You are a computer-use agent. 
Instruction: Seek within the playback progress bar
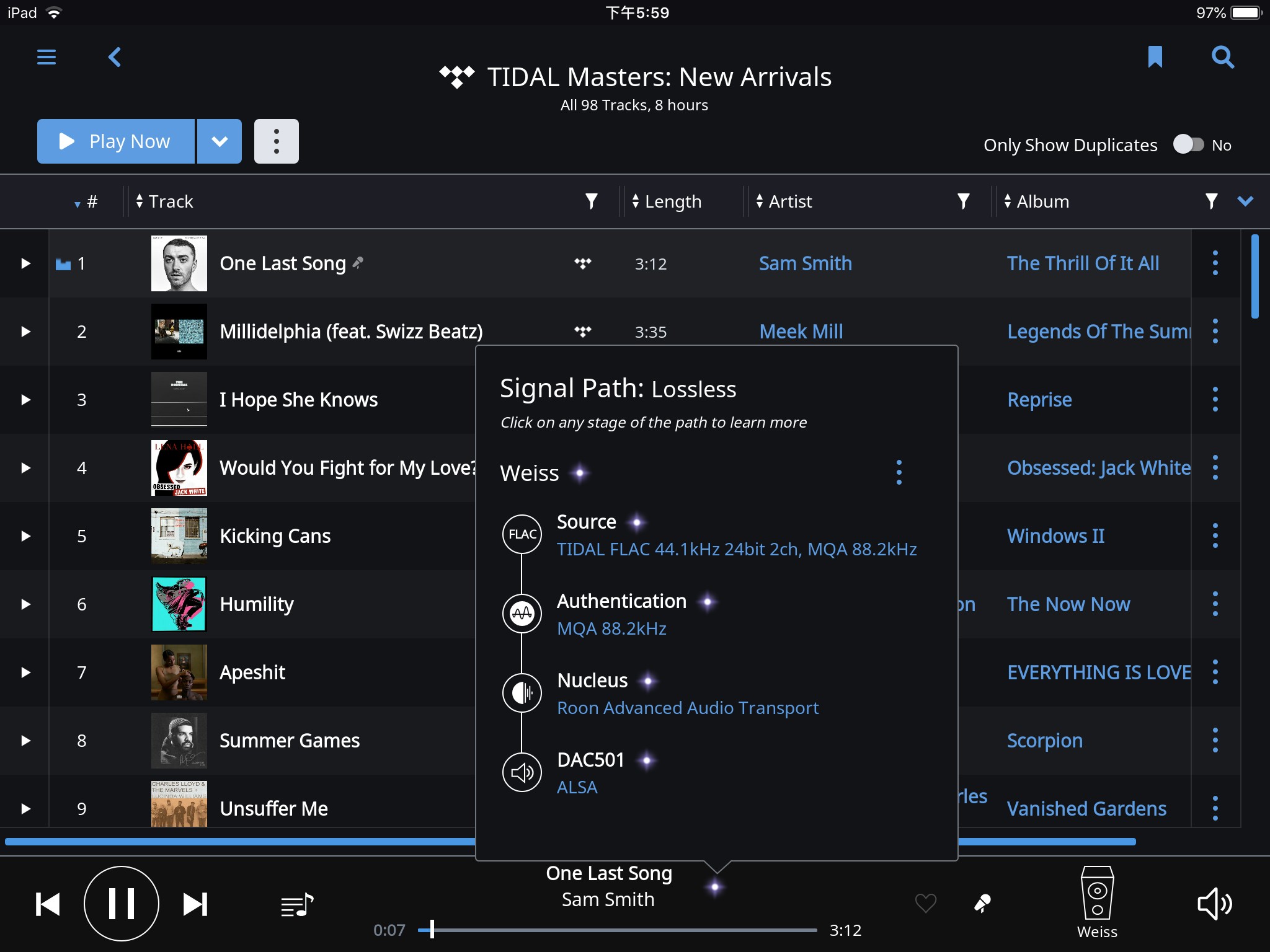tap(618, 930)
